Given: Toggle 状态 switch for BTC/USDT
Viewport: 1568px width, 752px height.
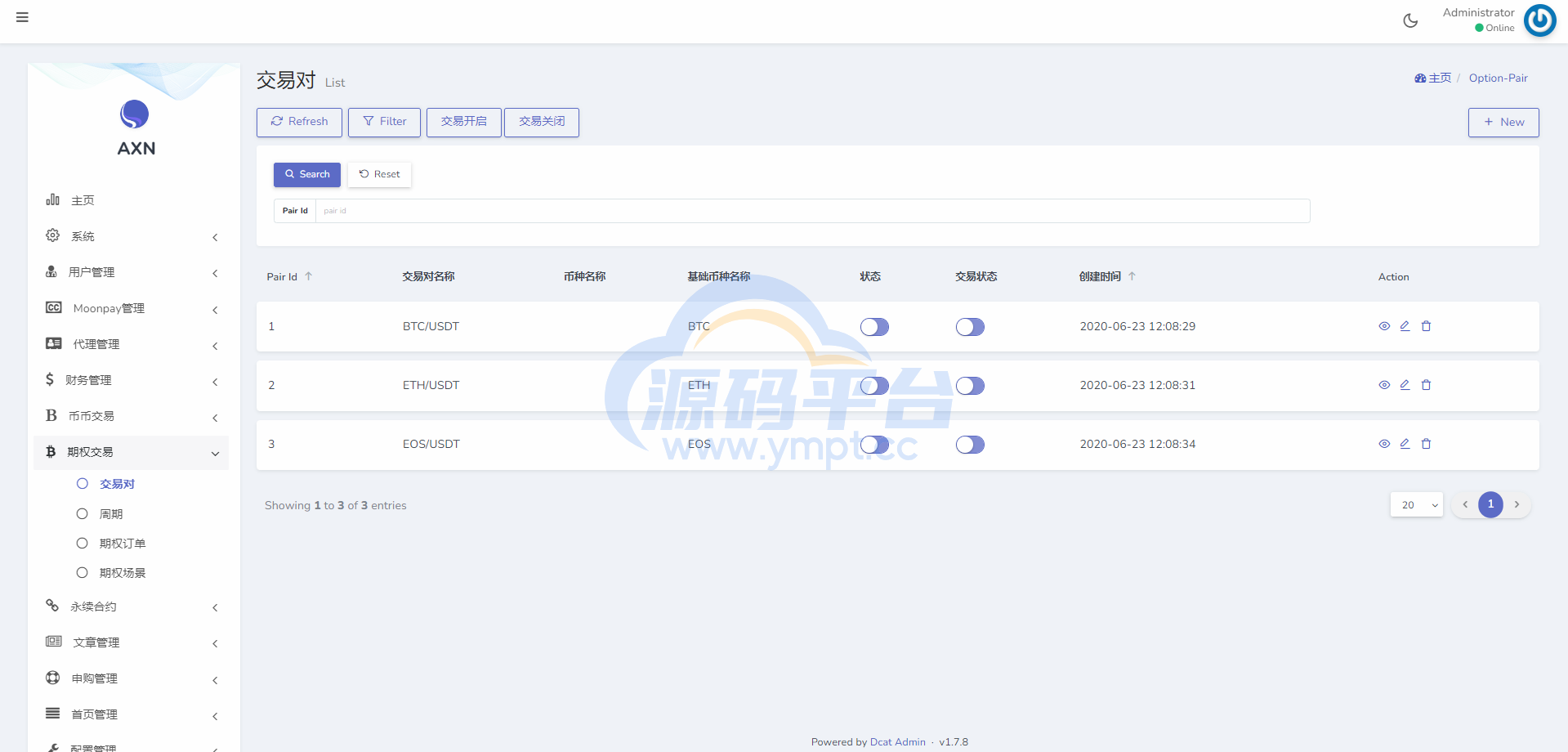Looking at the screenshot, I should coord(874,327).
